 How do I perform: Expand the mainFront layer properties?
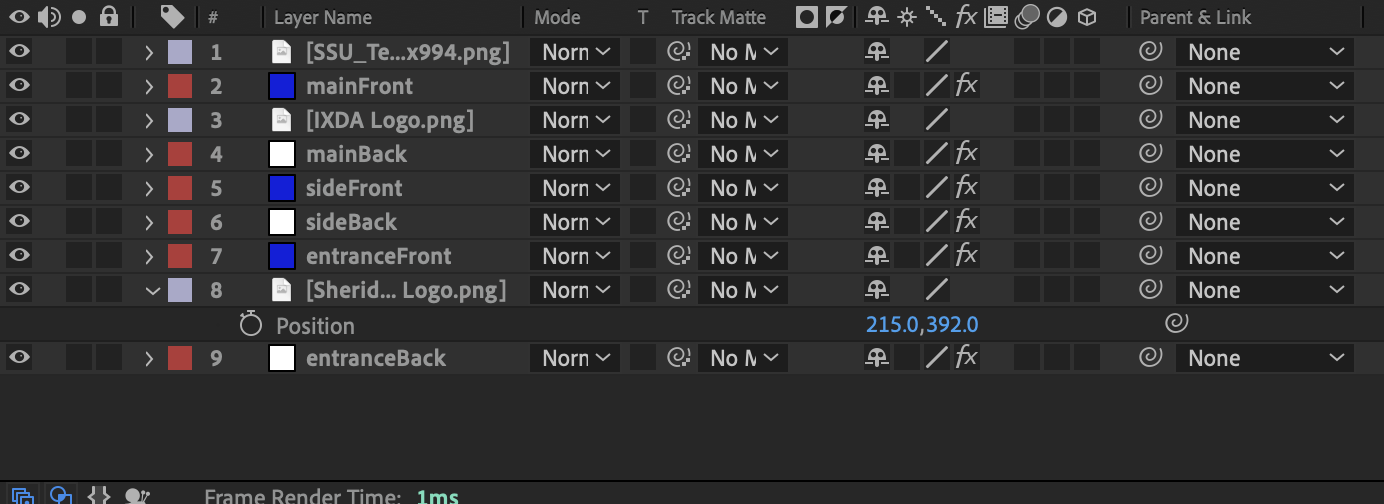149,86
